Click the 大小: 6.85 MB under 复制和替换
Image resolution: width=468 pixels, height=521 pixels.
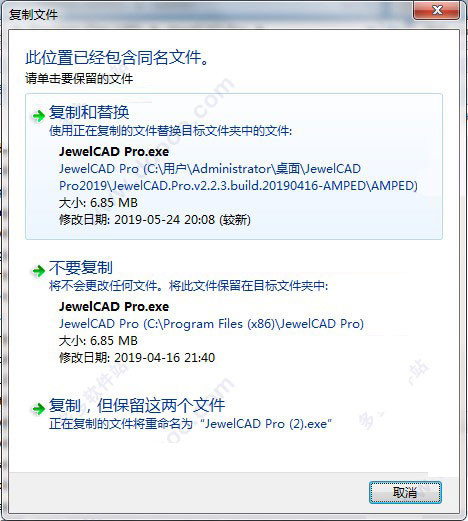click(98, 203)
